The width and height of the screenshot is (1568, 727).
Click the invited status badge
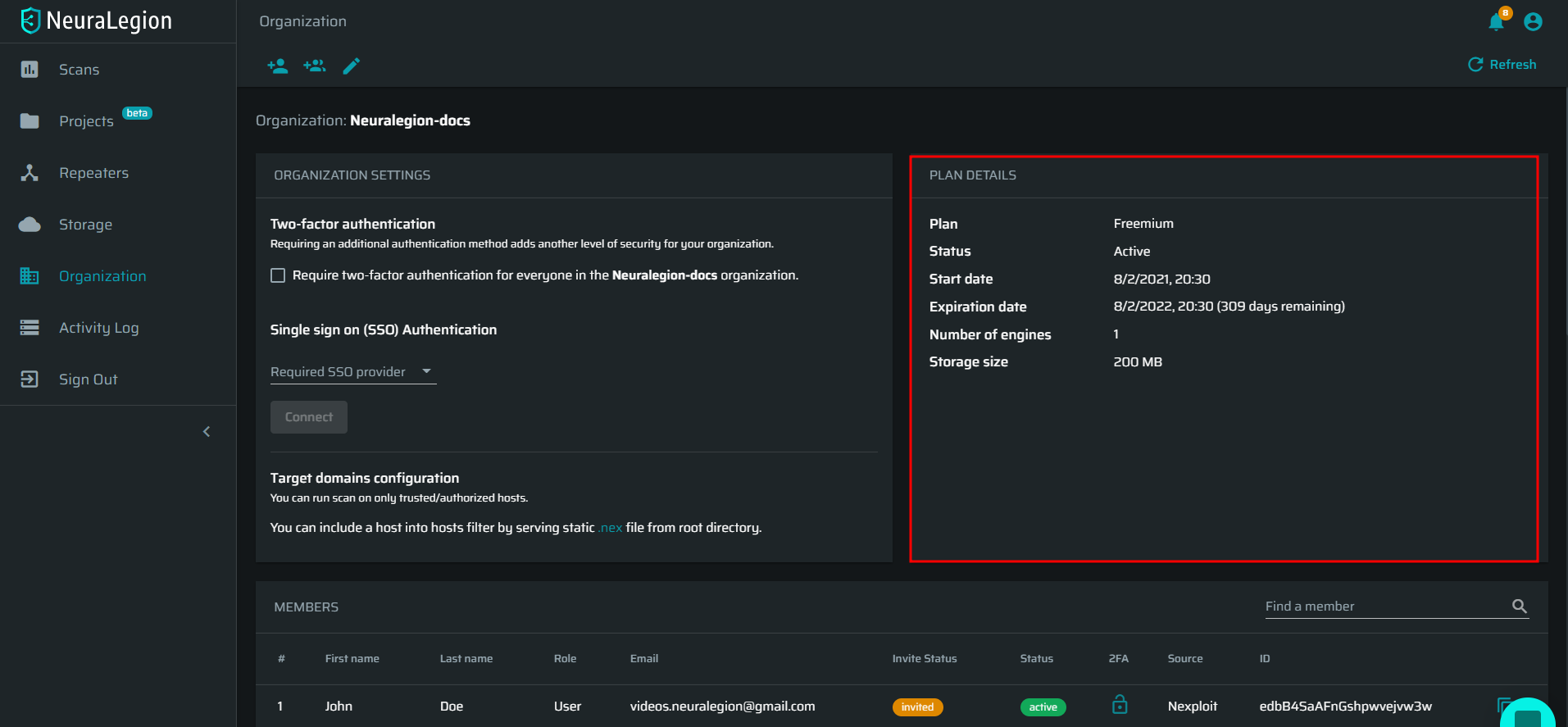pyautogui.click(x=917, y=707)
